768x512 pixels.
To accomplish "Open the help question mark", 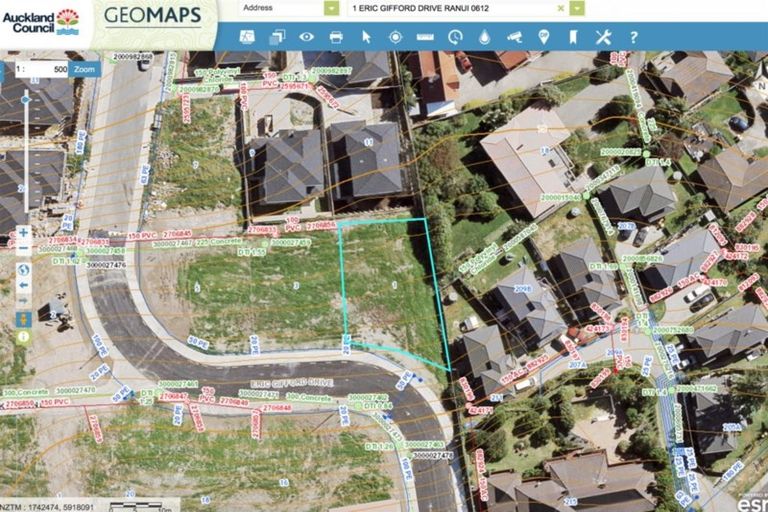I will (633, 37).
